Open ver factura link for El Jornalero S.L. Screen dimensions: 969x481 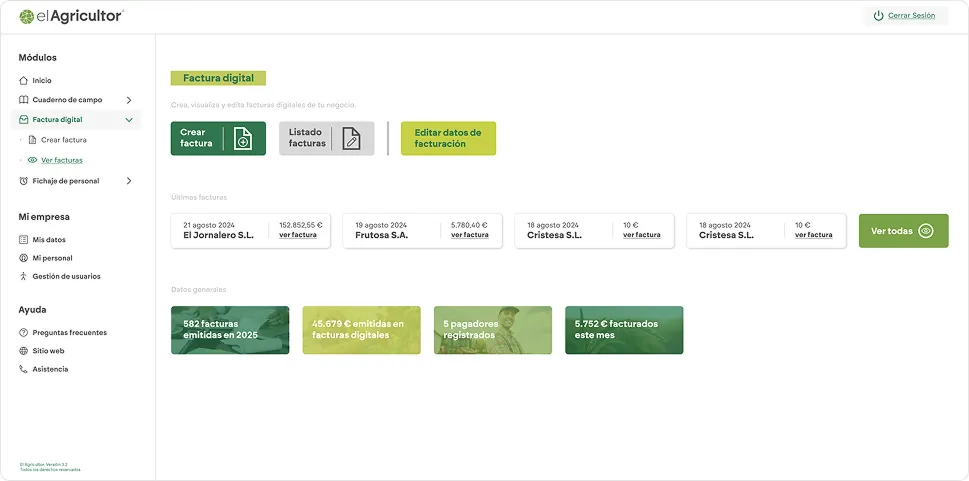(298, 235)
